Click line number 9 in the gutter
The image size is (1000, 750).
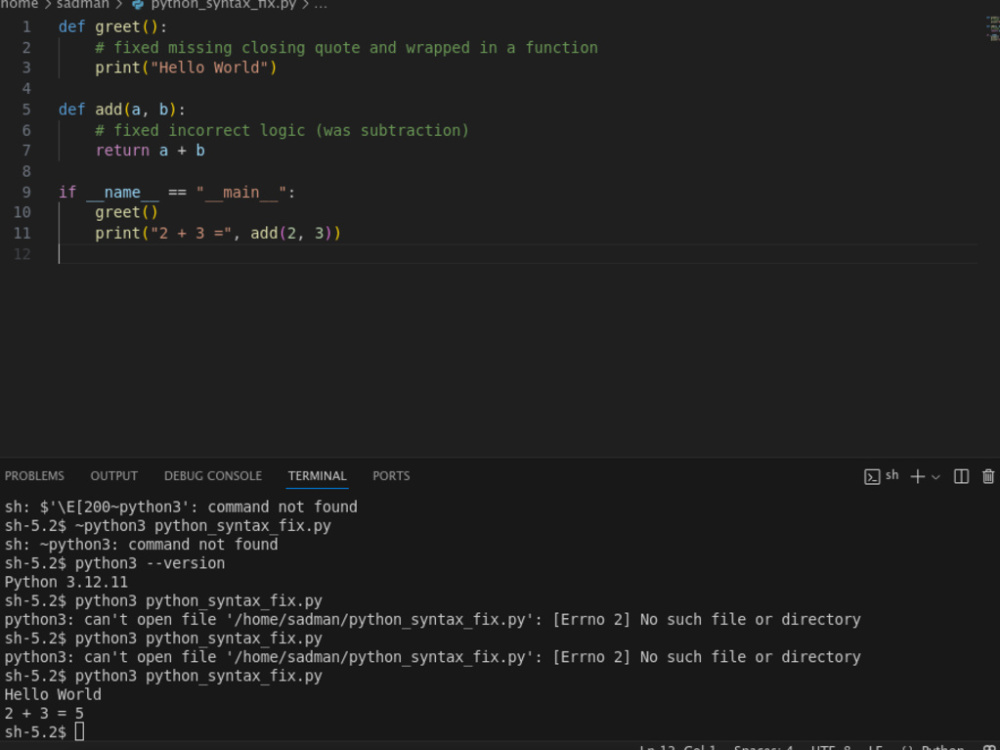point(26,192)
